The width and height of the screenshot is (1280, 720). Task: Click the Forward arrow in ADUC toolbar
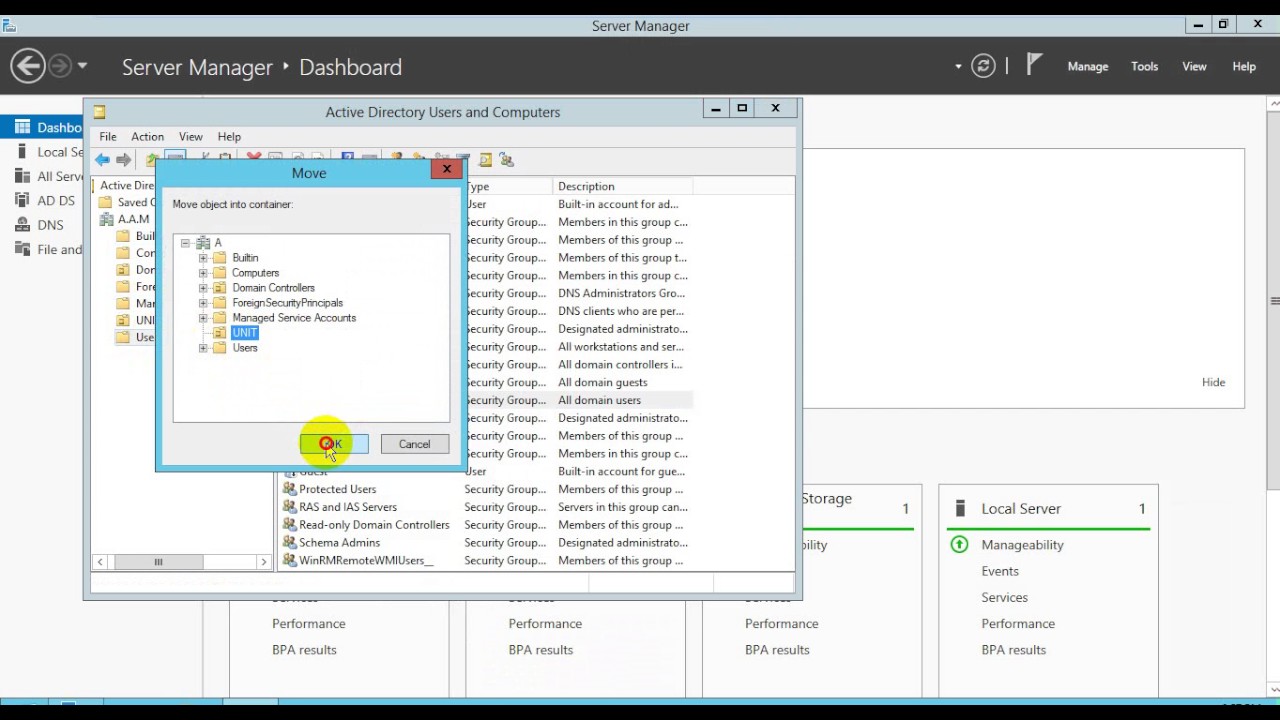click(x=124, y=159)
